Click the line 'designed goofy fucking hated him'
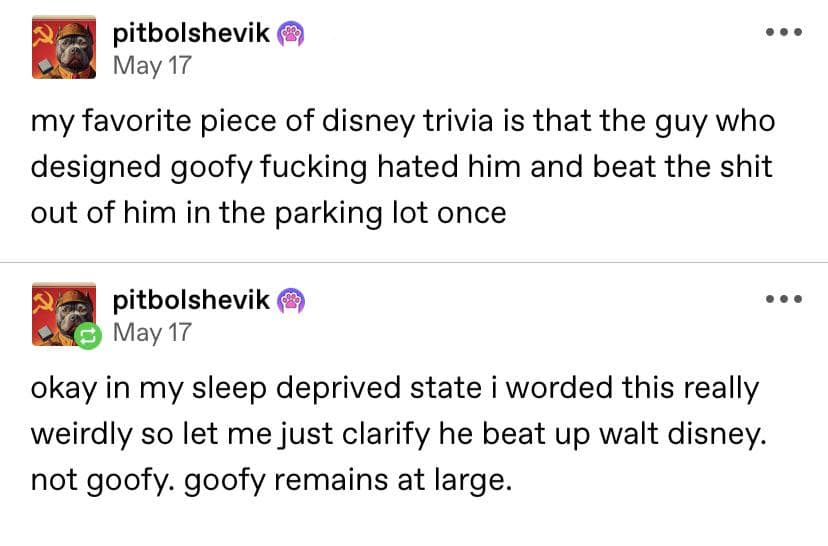 tap(401, 167)
